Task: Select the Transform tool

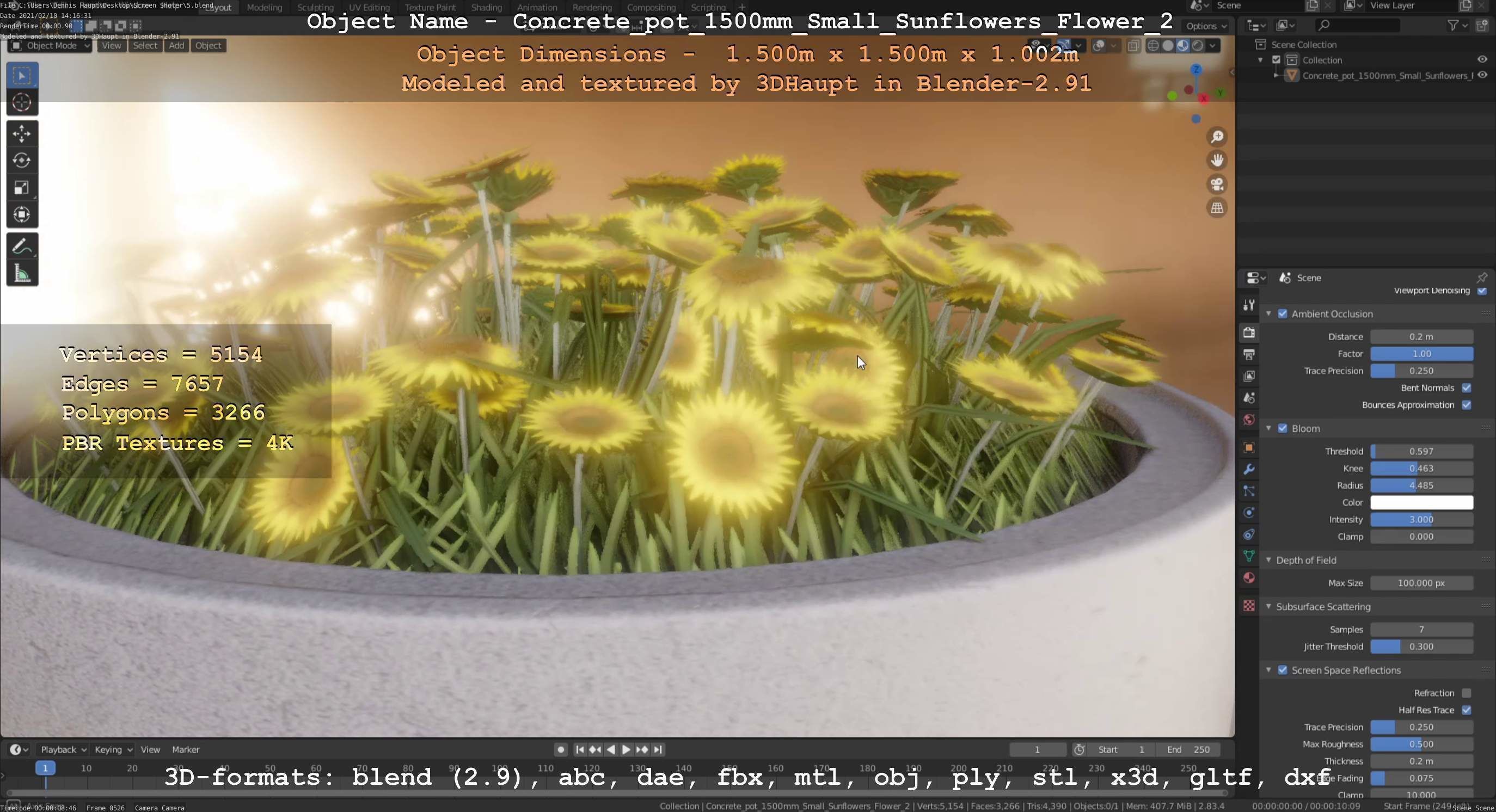Action: 22,214
